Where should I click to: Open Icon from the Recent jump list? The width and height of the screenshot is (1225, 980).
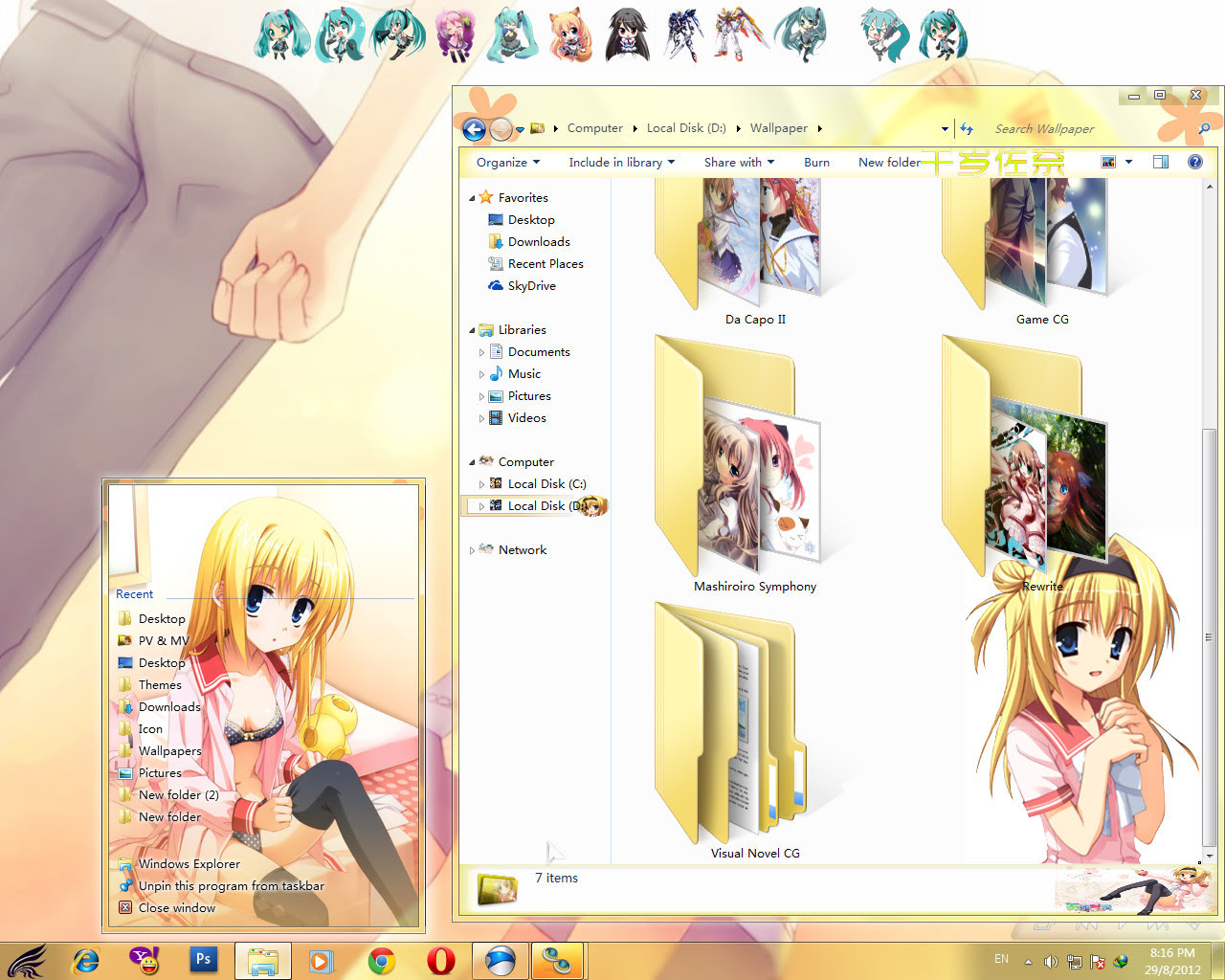(x=150, y=729)
